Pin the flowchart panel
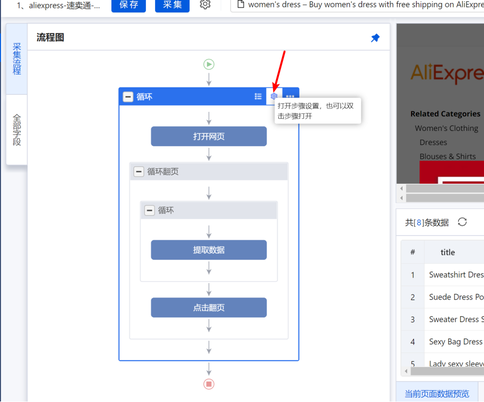 (x=375, y=38)
